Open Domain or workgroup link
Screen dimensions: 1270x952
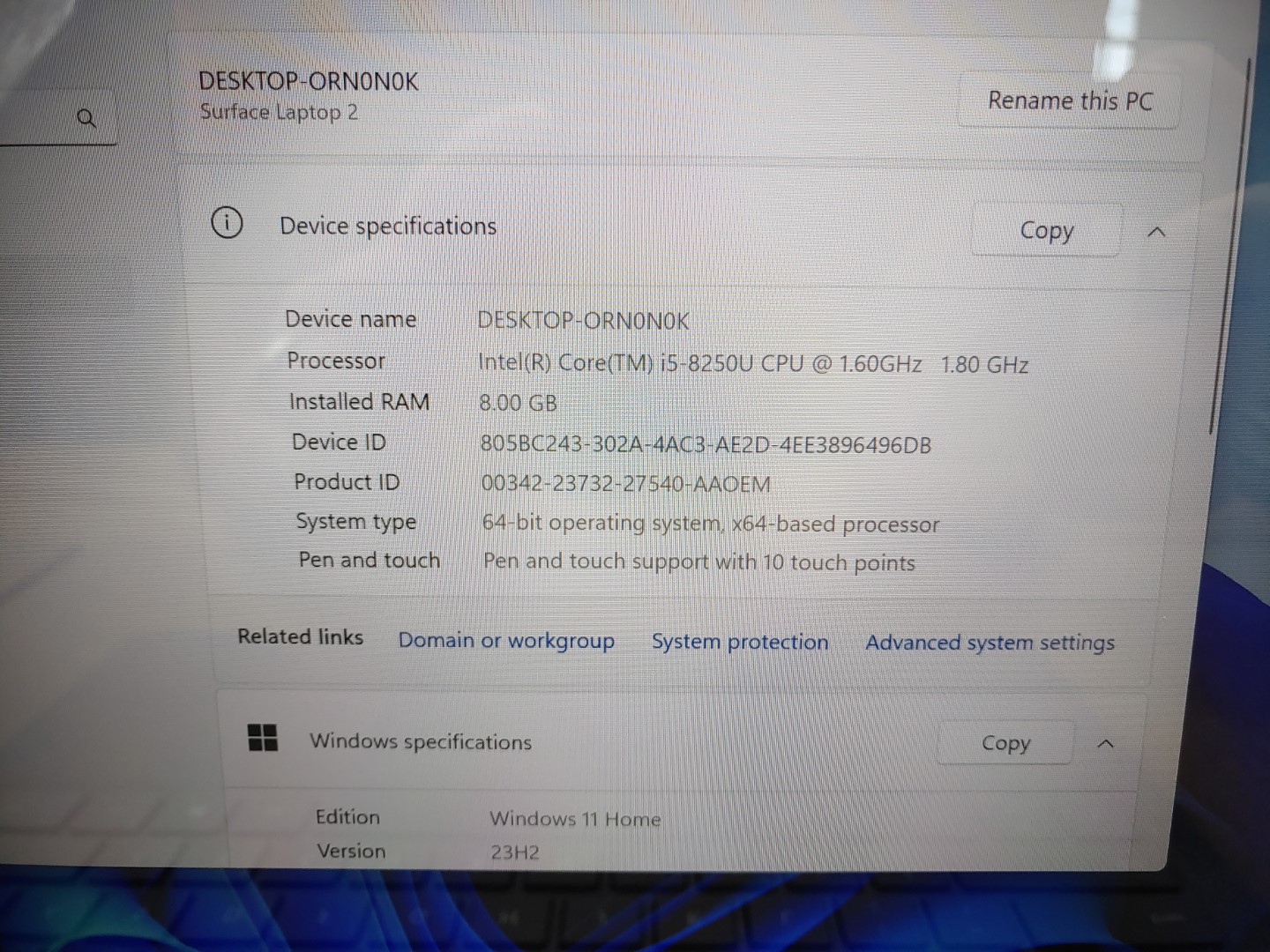tap(506, 640)
